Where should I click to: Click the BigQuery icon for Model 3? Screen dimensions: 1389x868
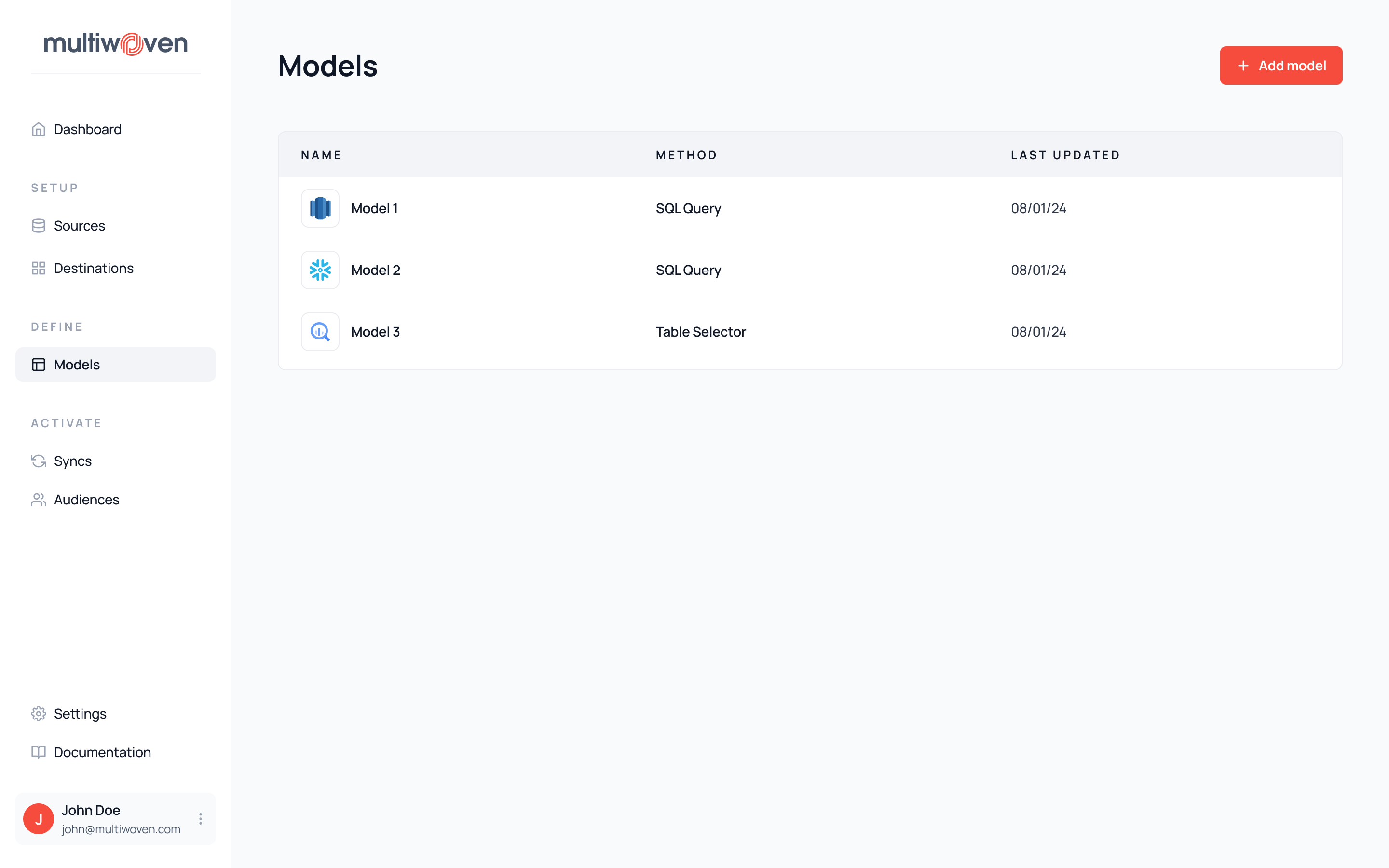click(320, 332)
